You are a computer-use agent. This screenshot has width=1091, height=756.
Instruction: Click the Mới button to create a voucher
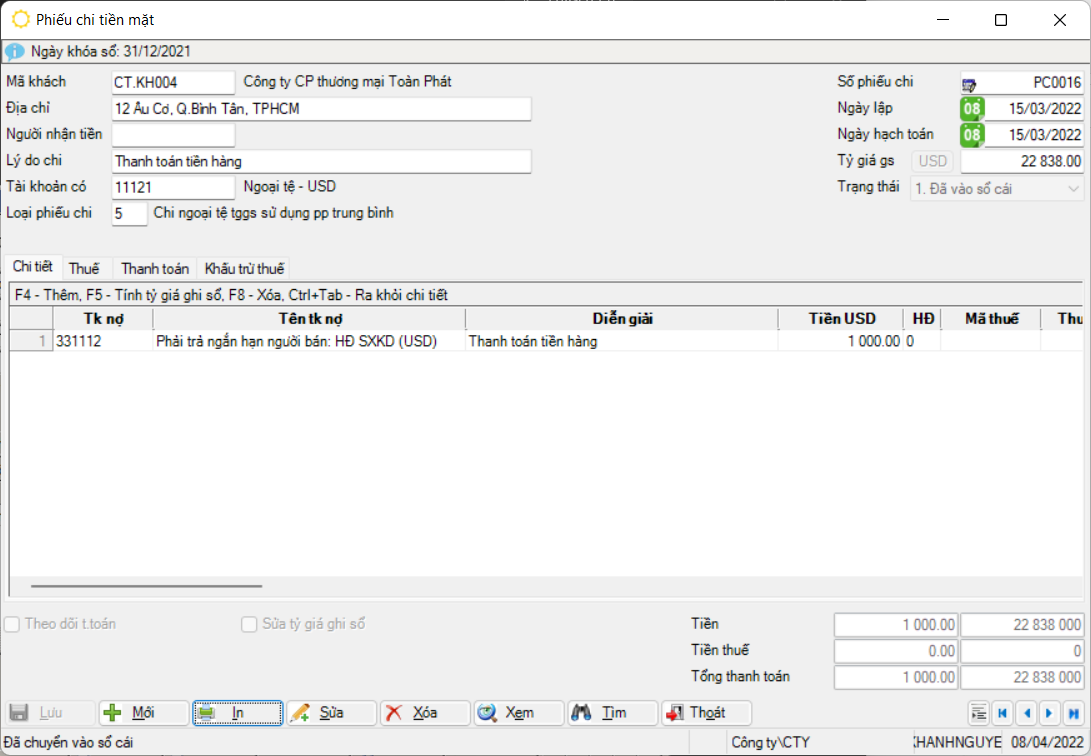(143, 713)
